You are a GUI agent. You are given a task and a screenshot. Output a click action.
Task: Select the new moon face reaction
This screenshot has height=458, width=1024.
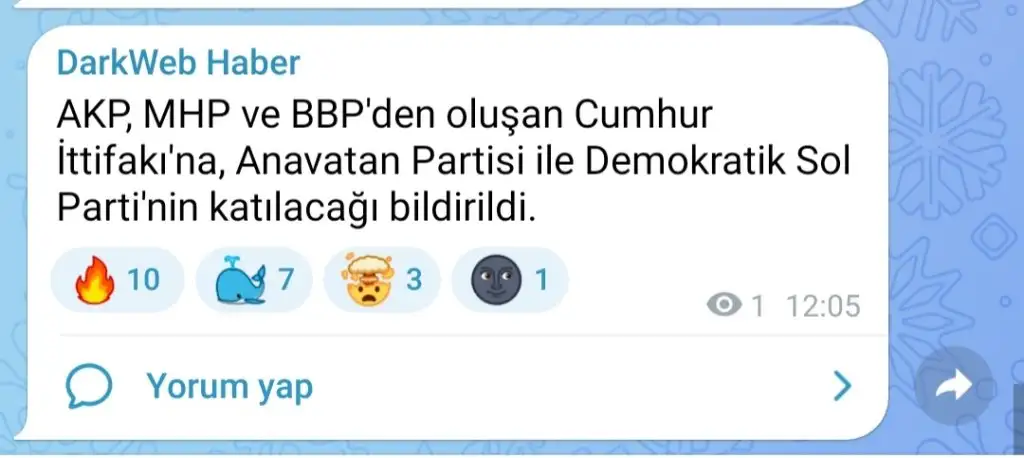point(496,280)
